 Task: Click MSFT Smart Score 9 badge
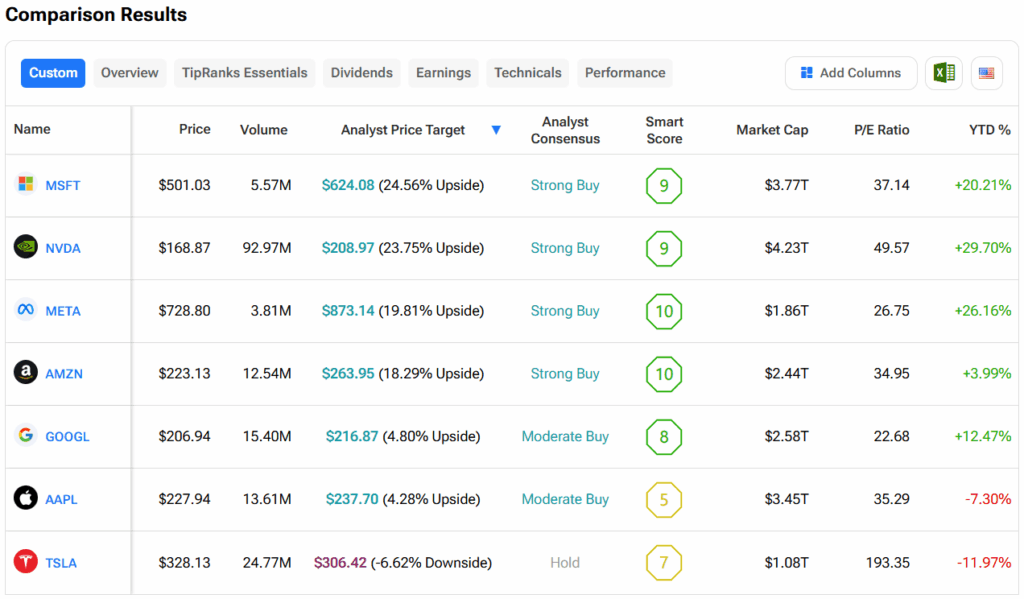tap(664, 186)
